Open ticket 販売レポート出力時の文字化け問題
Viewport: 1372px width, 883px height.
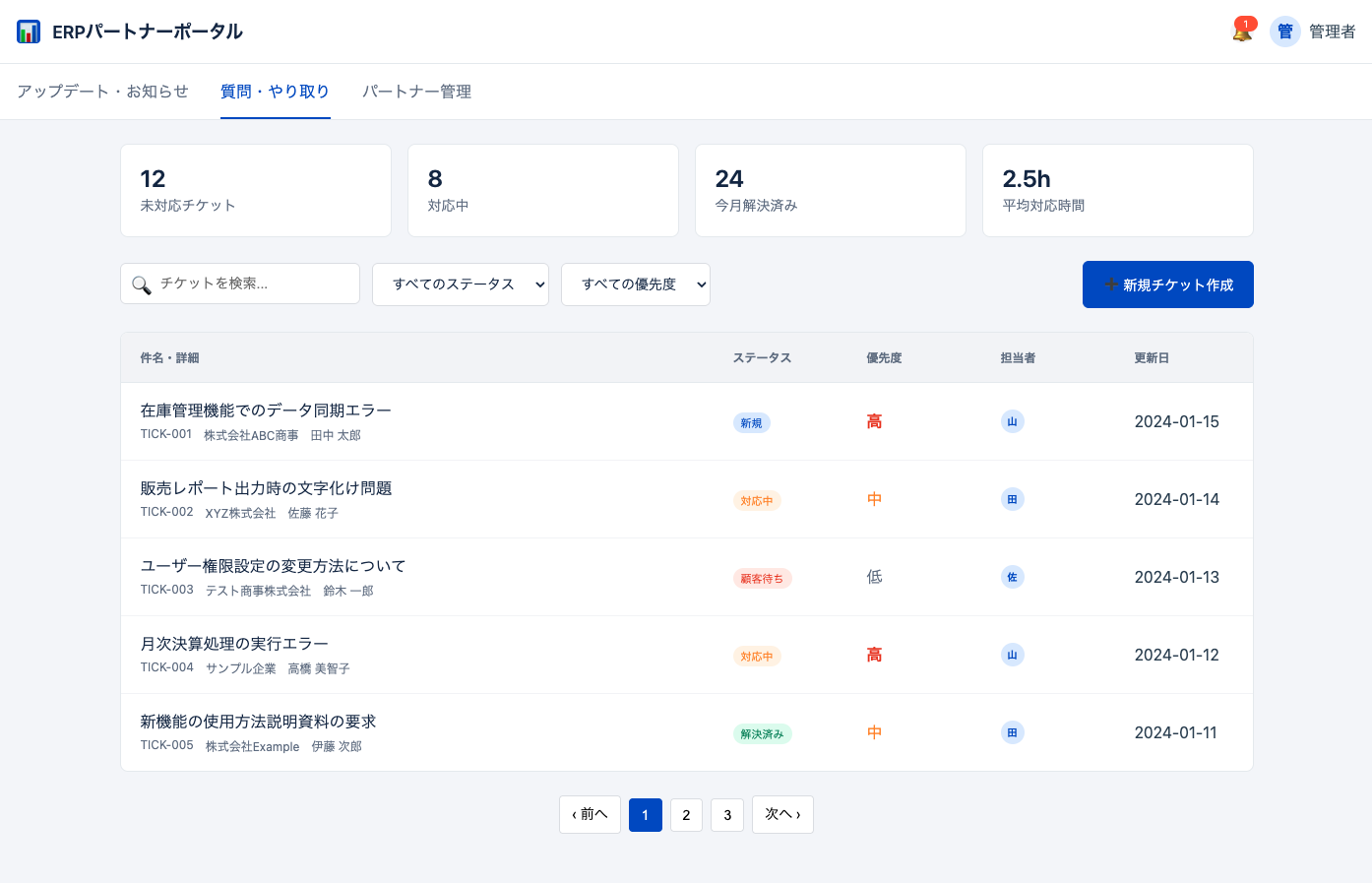266,488
